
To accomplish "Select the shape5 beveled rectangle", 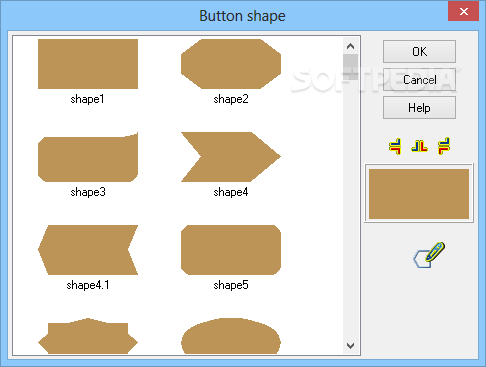I will coord(231,250).
